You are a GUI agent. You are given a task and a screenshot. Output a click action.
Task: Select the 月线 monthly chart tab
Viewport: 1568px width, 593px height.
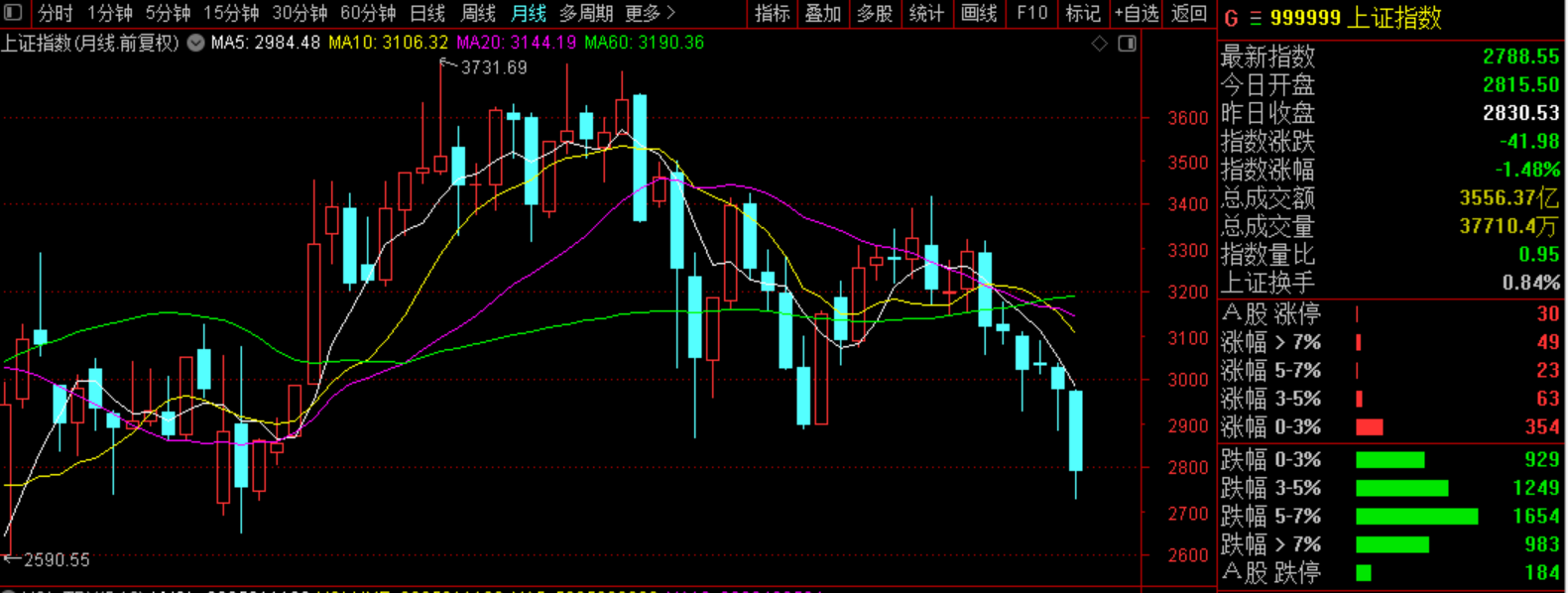pyautogui.click(x=529, y=13)
